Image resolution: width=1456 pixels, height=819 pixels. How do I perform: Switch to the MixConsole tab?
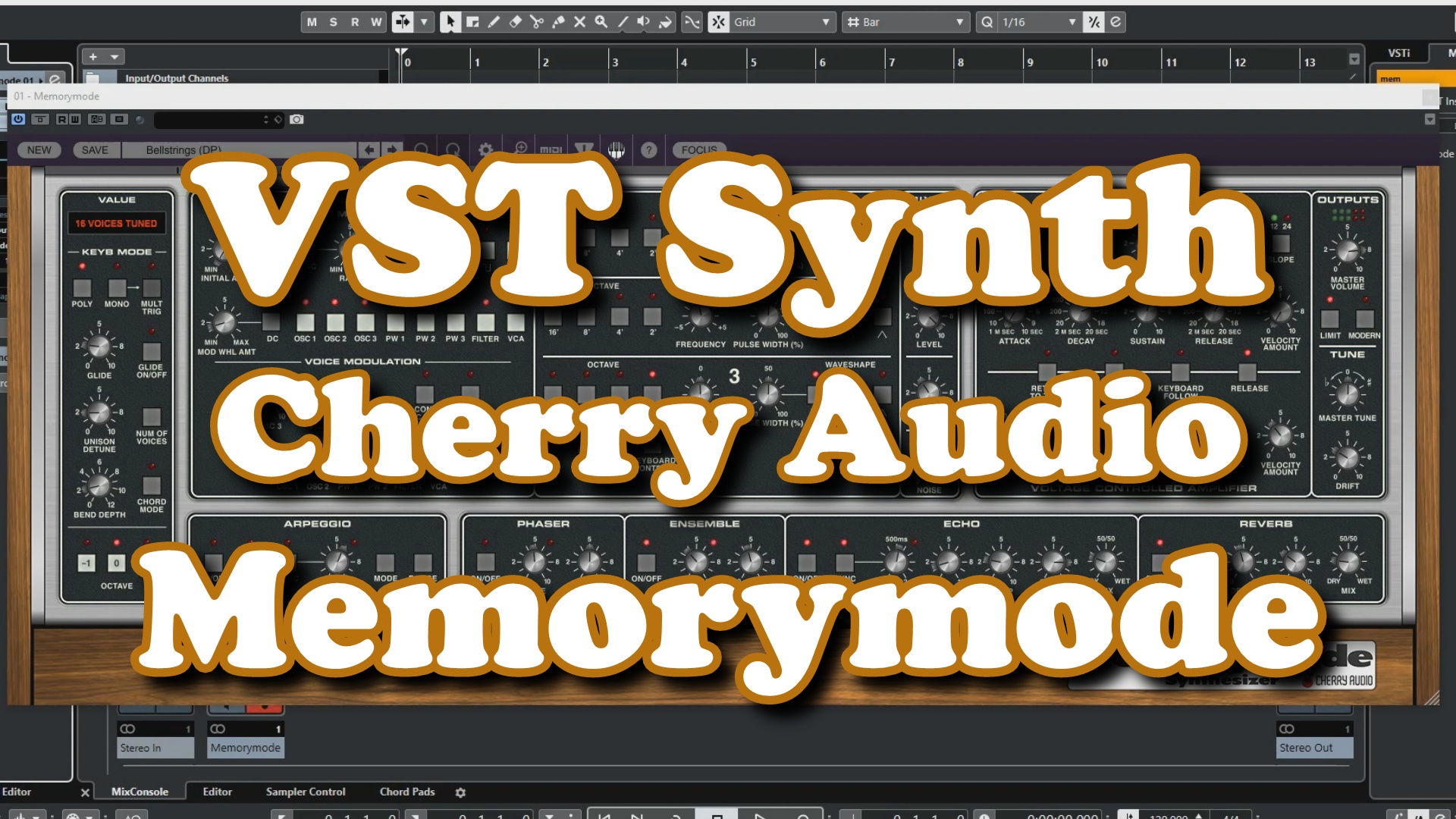[x=140, y=792]
